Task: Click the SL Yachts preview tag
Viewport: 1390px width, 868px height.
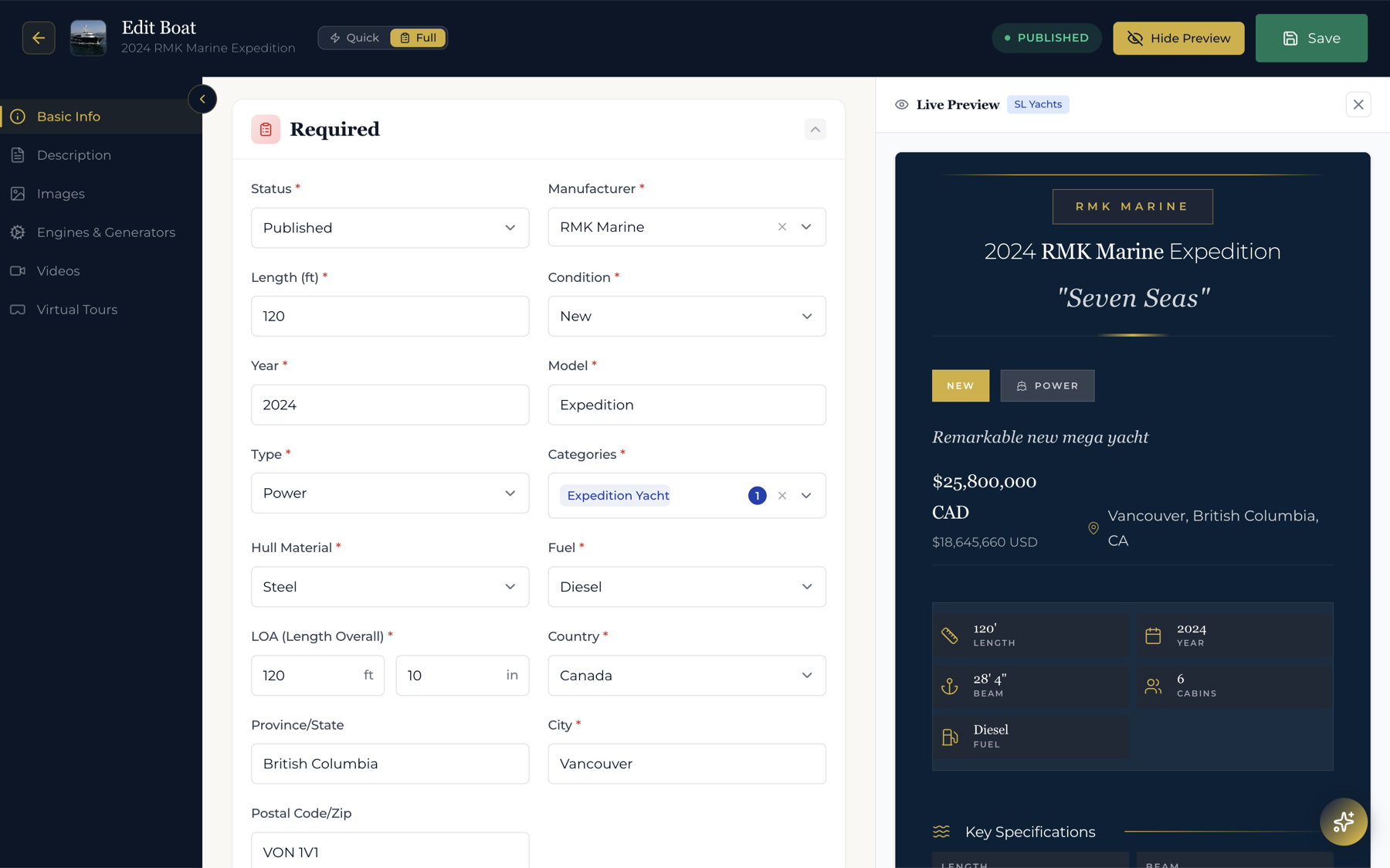Action: pyautogui.click(x=1037, y=104)
